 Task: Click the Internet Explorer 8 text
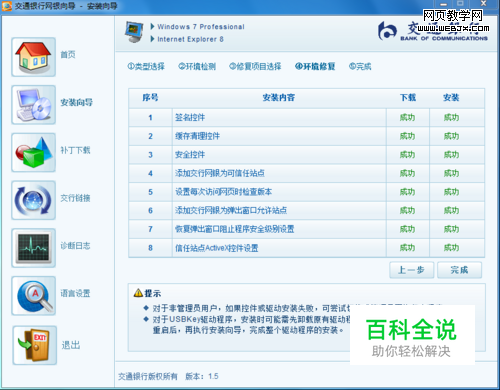coord(190,39)
